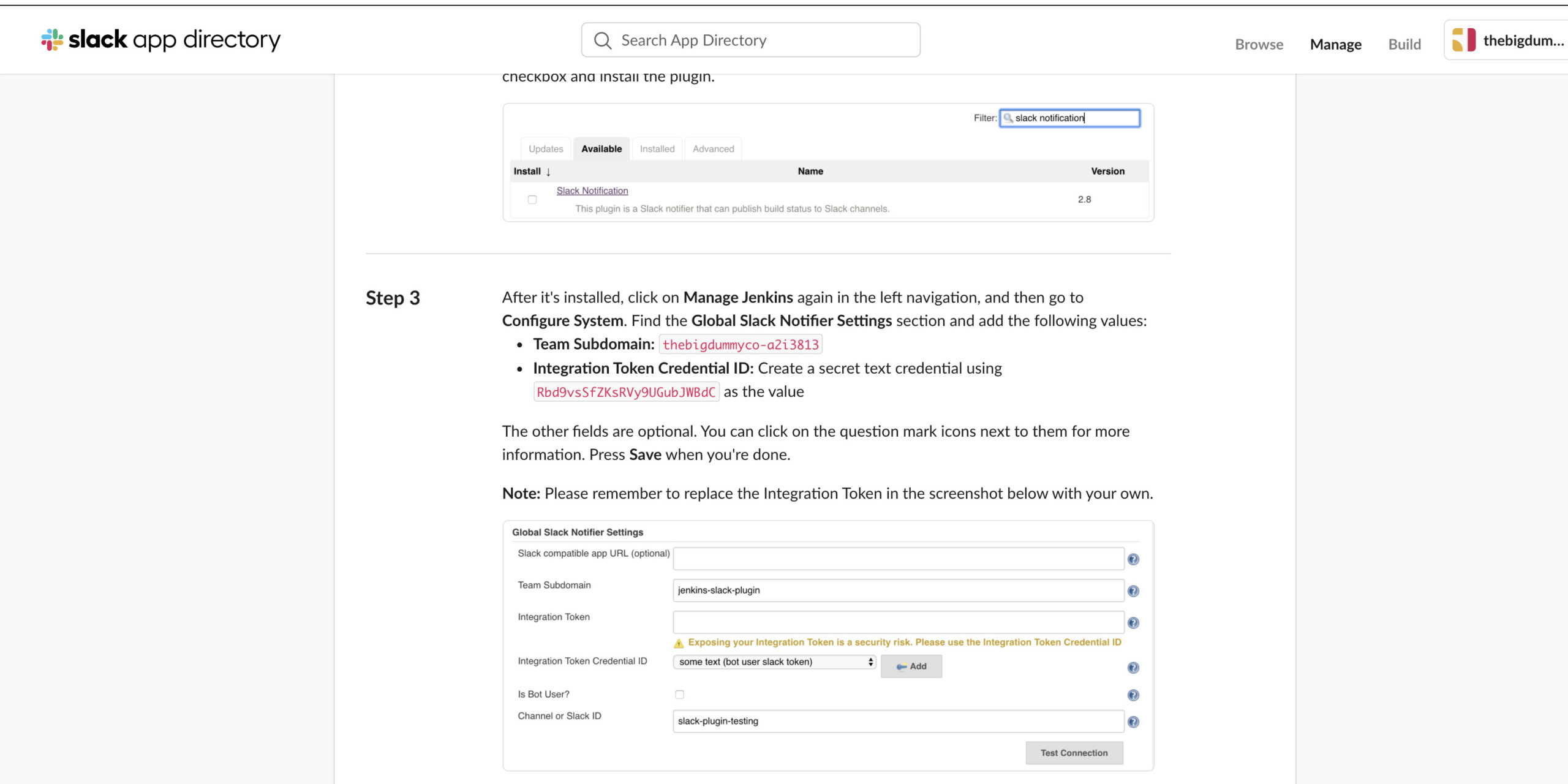This screenshot has height=784, width=1568.
Task: Click the Slack compatible app URL field
Action: [x=898, y=559]
